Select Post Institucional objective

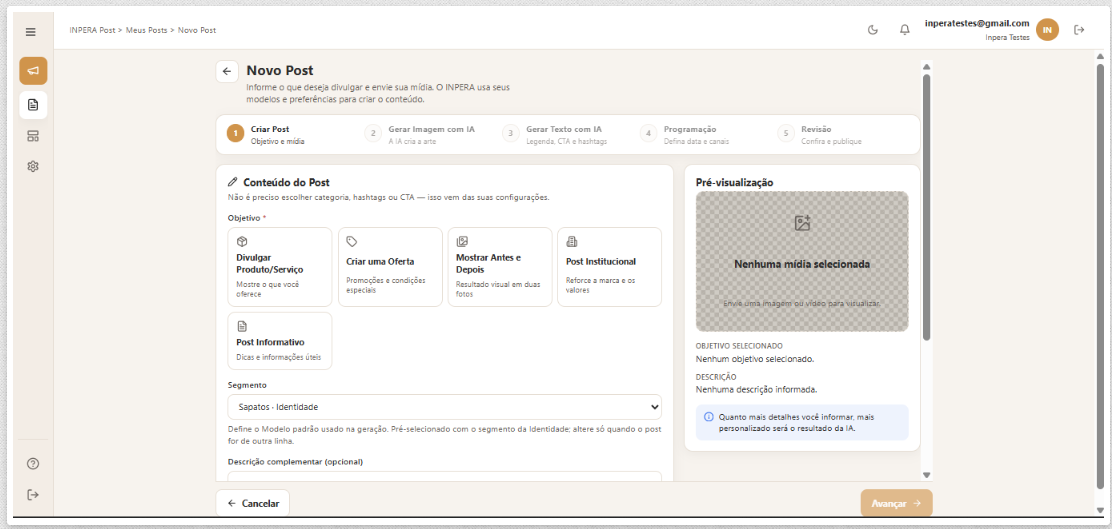point(609,267)
